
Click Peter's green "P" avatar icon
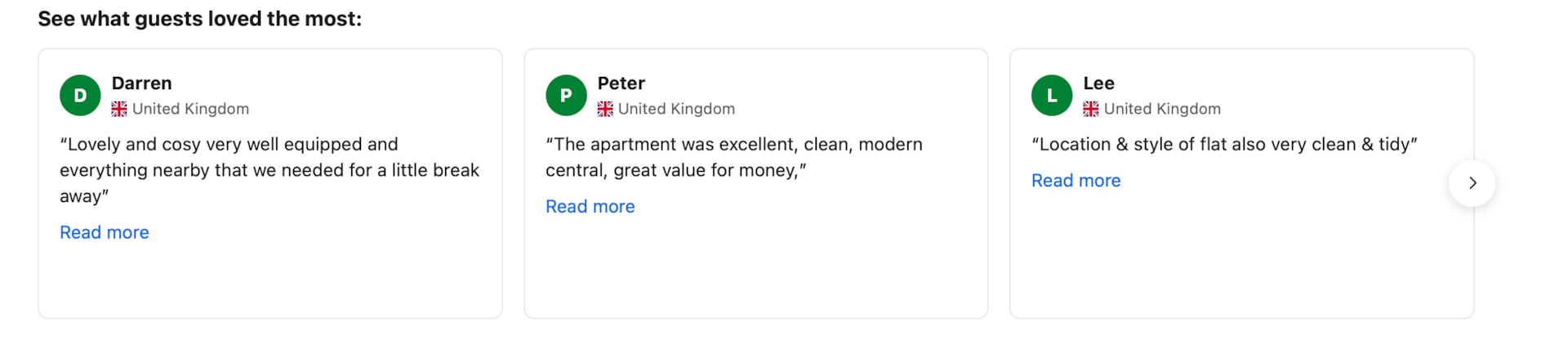(x=566, y=96)
